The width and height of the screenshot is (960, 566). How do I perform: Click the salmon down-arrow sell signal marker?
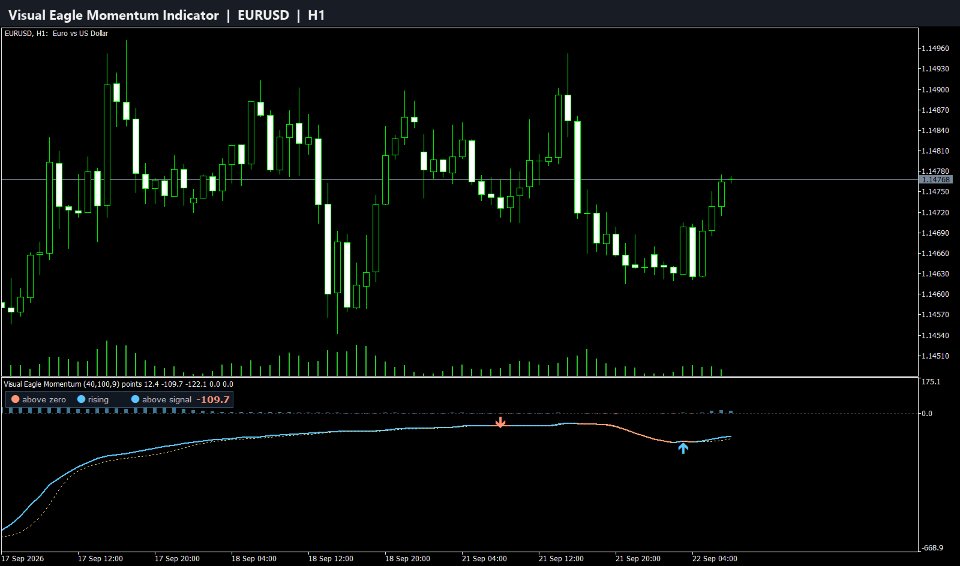tap(500, 422)
